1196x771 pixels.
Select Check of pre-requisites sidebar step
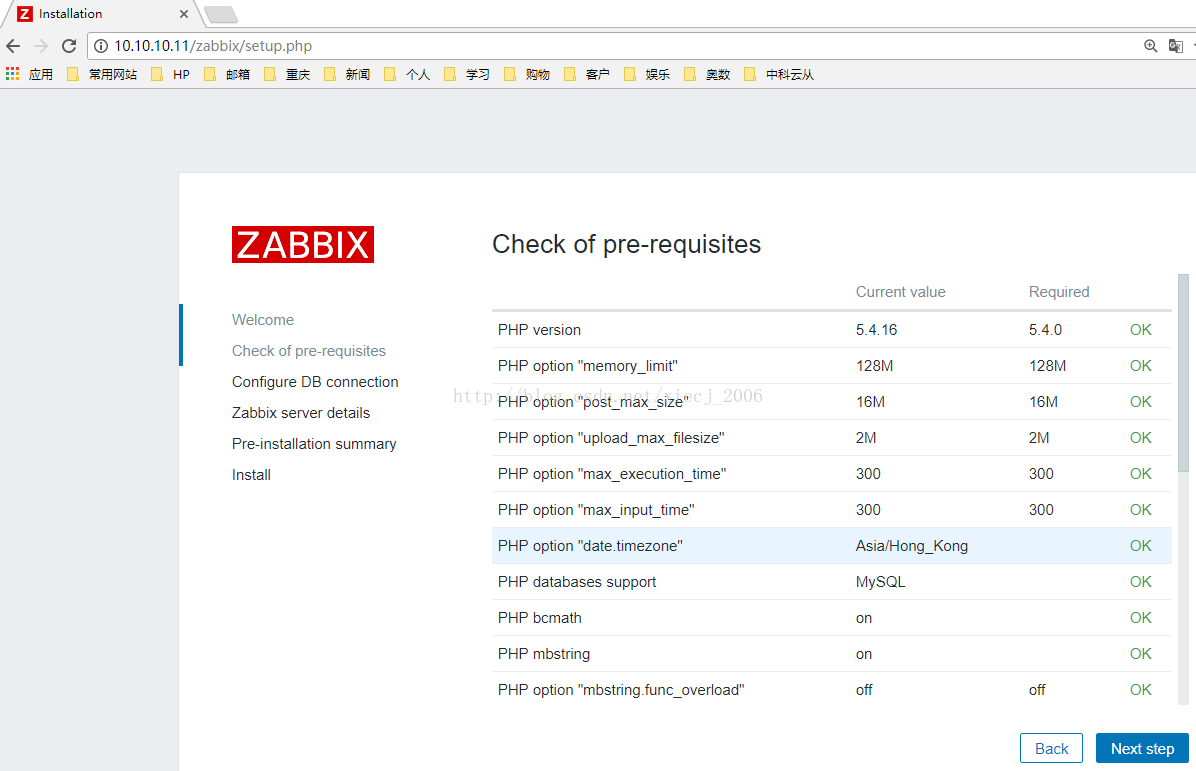tap(309, 351)
